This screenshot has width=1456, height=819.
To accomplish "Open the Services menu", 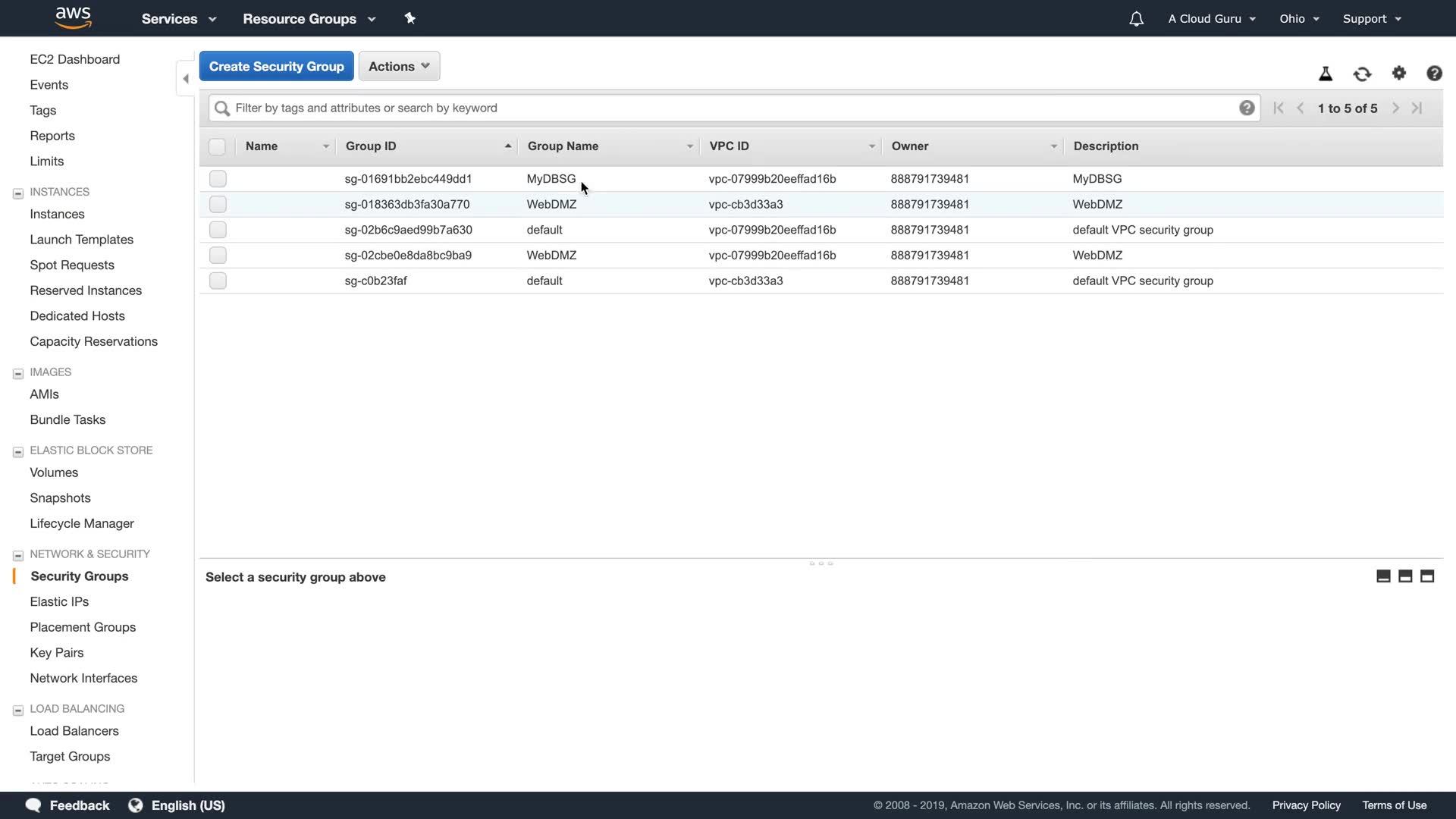I will 179,19.
